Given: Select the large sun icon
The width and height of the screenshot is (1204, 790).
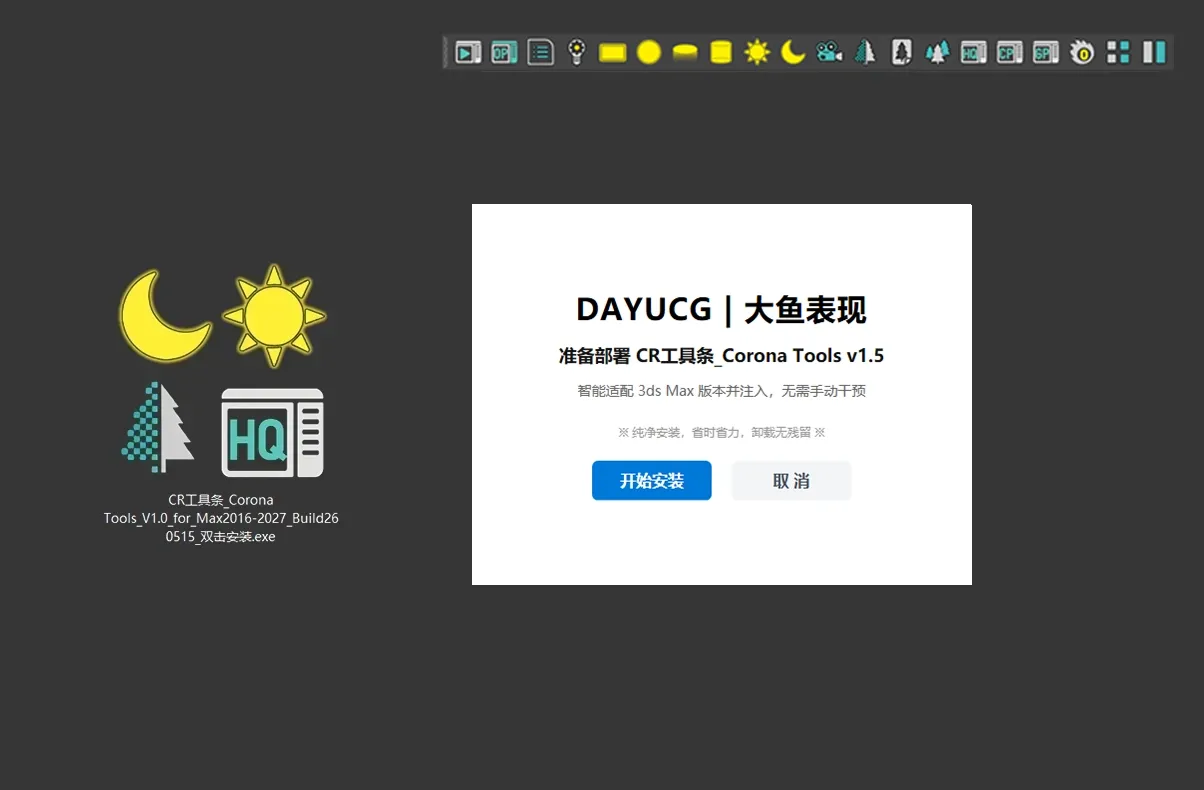Looking at the screenshot, I should [274, 316].
